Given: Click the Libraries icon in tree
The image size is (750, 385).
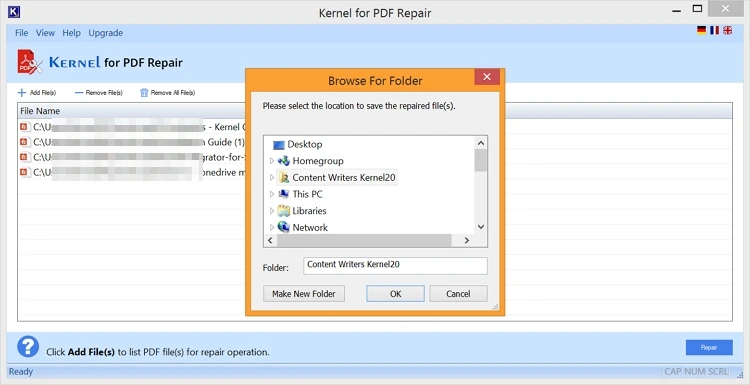Looking at the screenshot, I should tap(284, 211).
